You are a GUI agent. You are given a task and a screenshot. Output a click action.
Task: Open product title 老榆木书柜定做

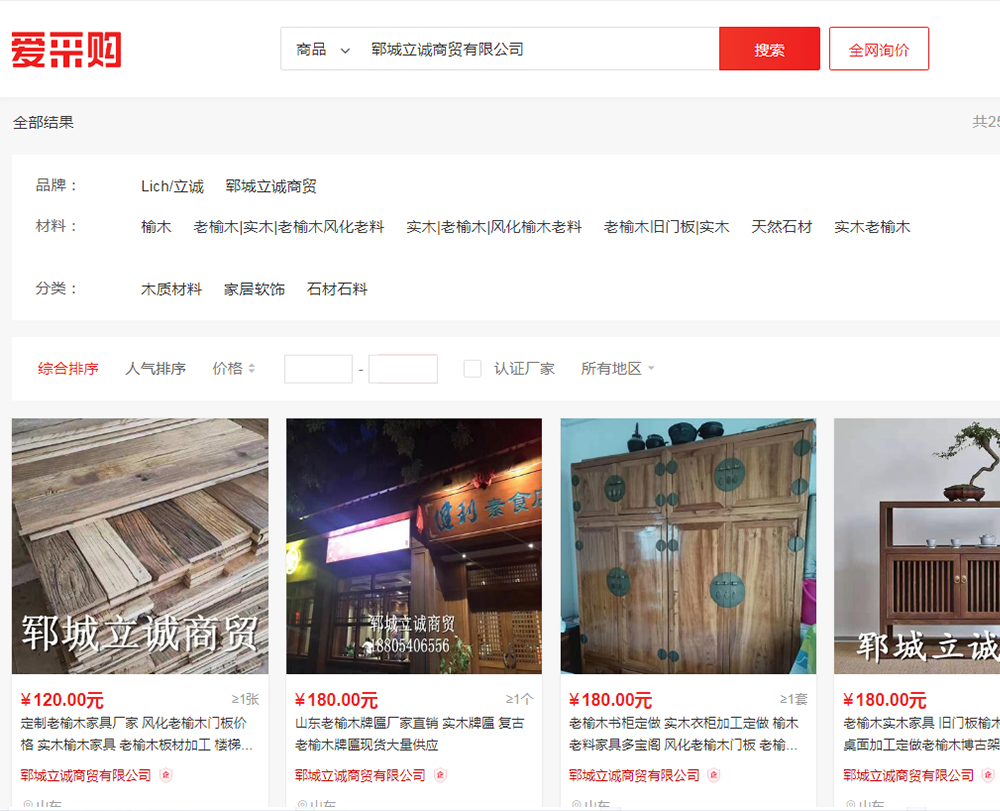point(684,734)
